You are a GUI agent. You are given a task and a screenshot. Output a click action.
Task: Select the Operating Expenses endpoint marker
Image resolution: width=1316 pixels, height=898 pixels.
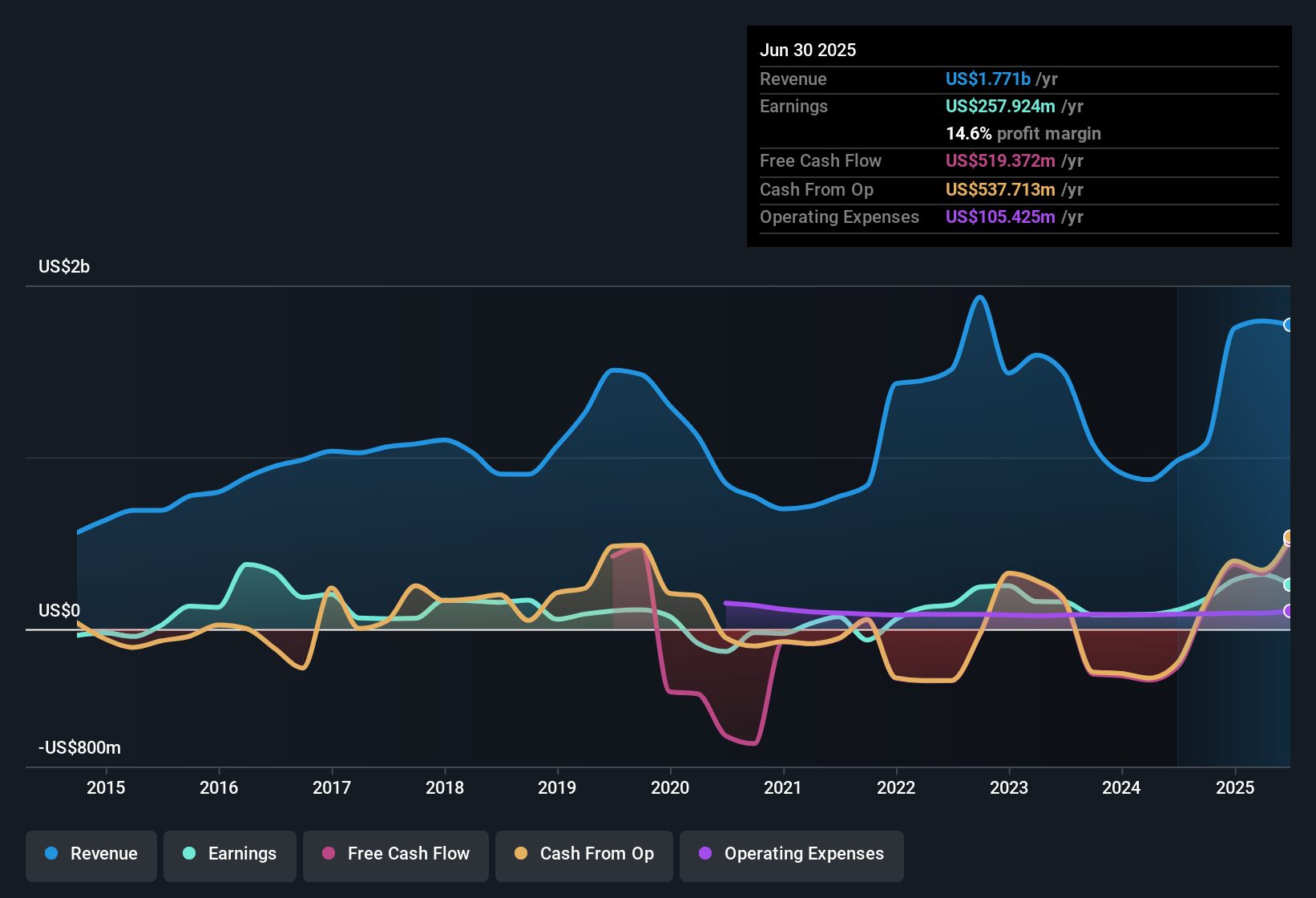click(1289, 611)
